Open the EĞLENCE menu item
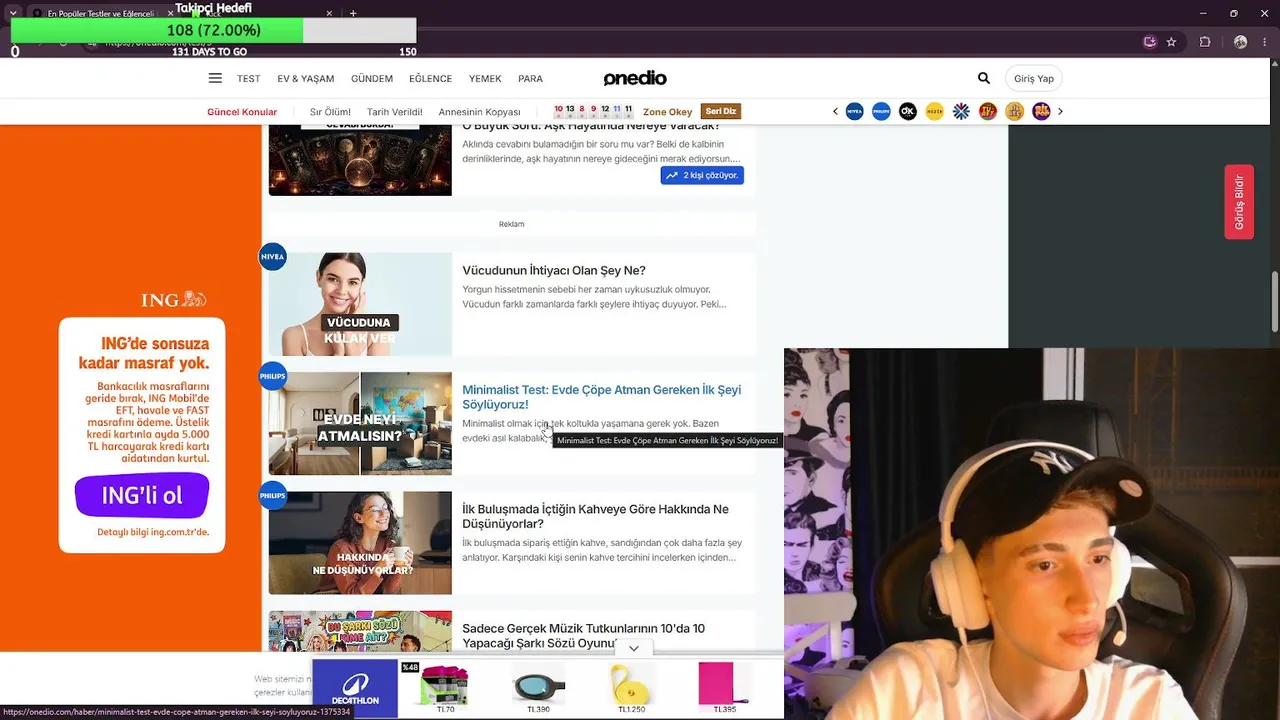1280x720 pixels. coord(431,79)
